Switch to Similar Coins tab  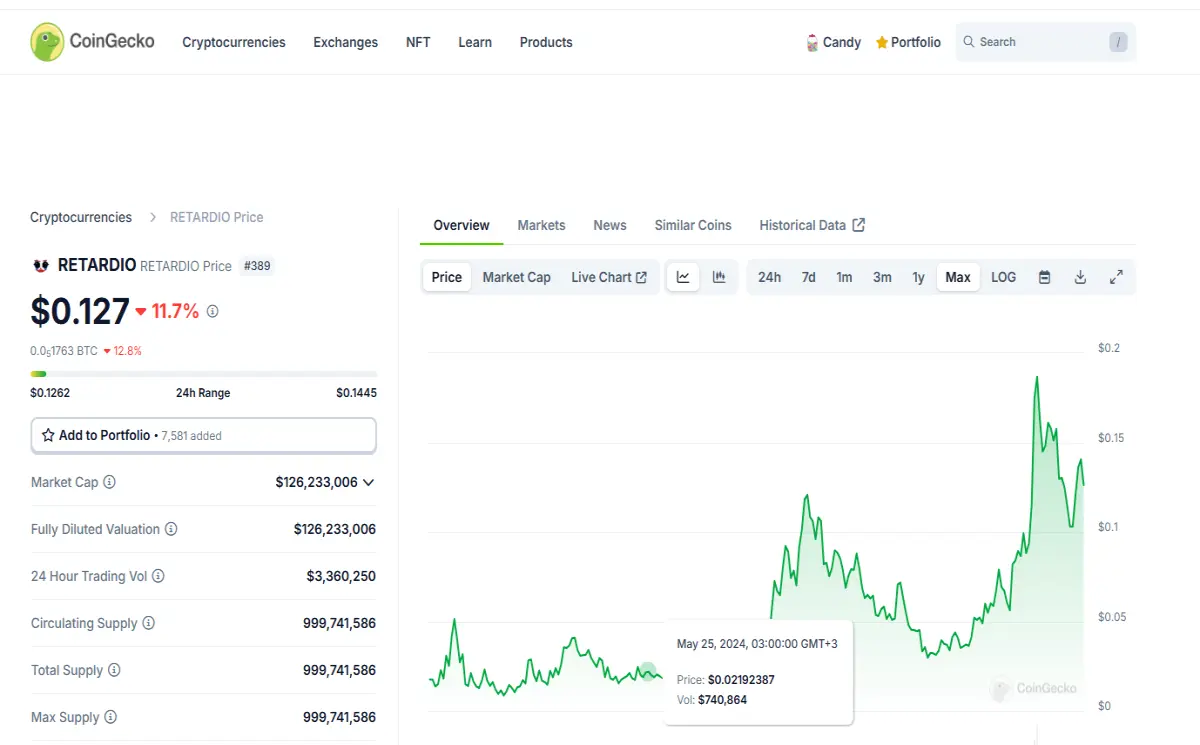[x=693, y=225]
